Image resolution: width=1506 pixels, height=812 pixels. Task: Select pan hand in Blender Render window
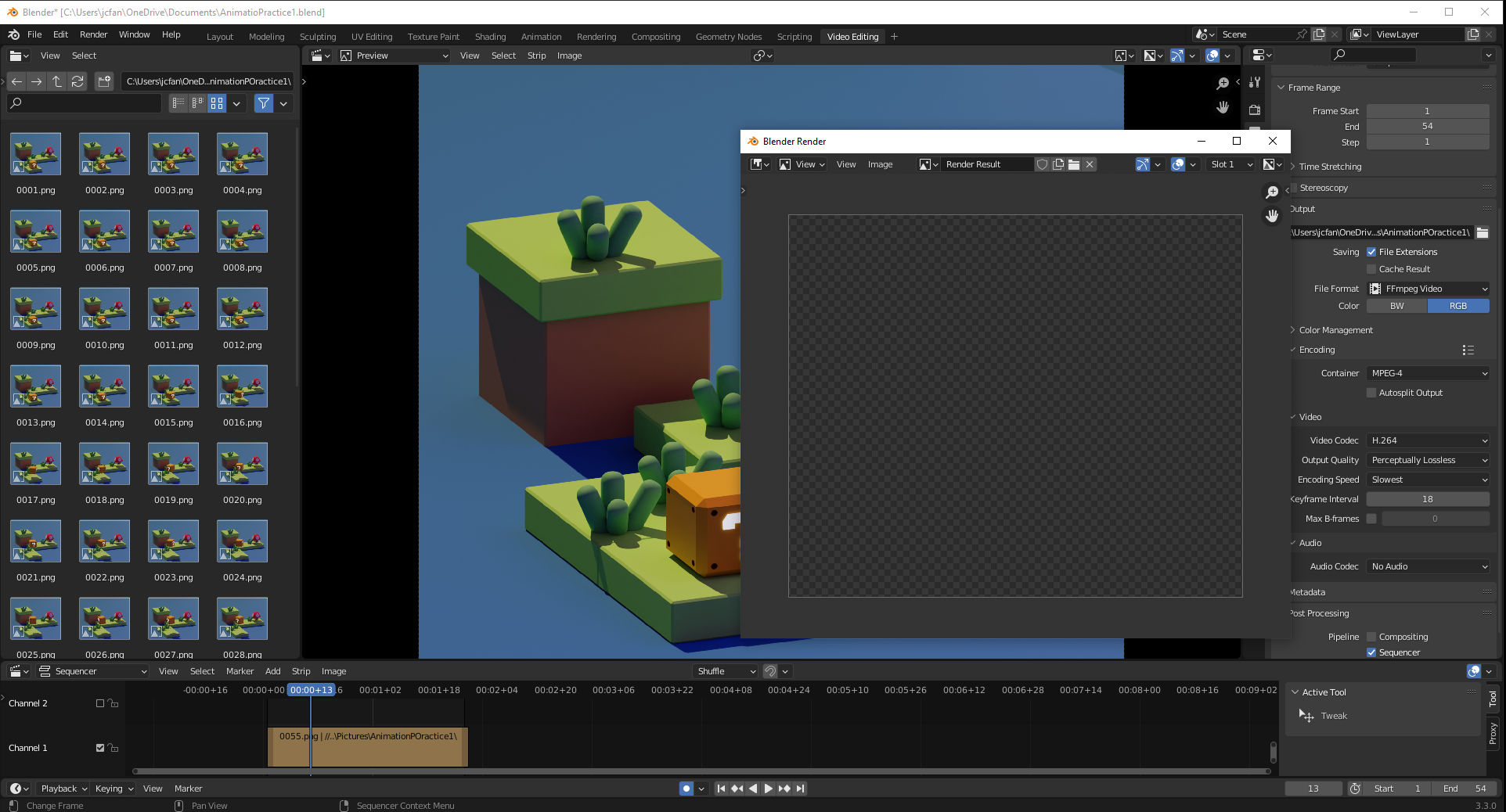[x=1272, y=216]
